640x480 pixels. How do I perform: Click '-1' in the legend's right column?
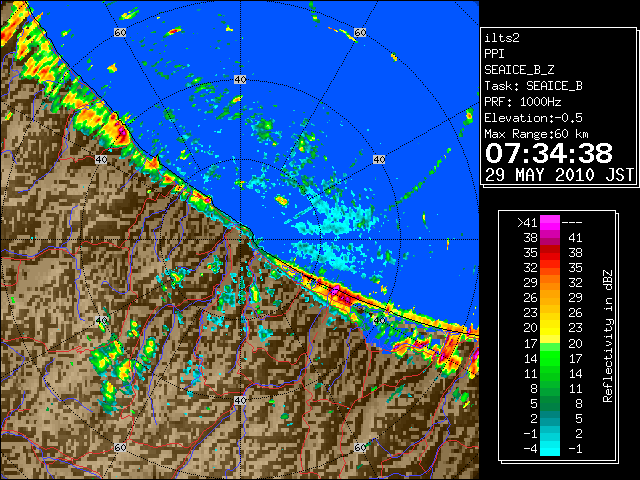point(575,449)
